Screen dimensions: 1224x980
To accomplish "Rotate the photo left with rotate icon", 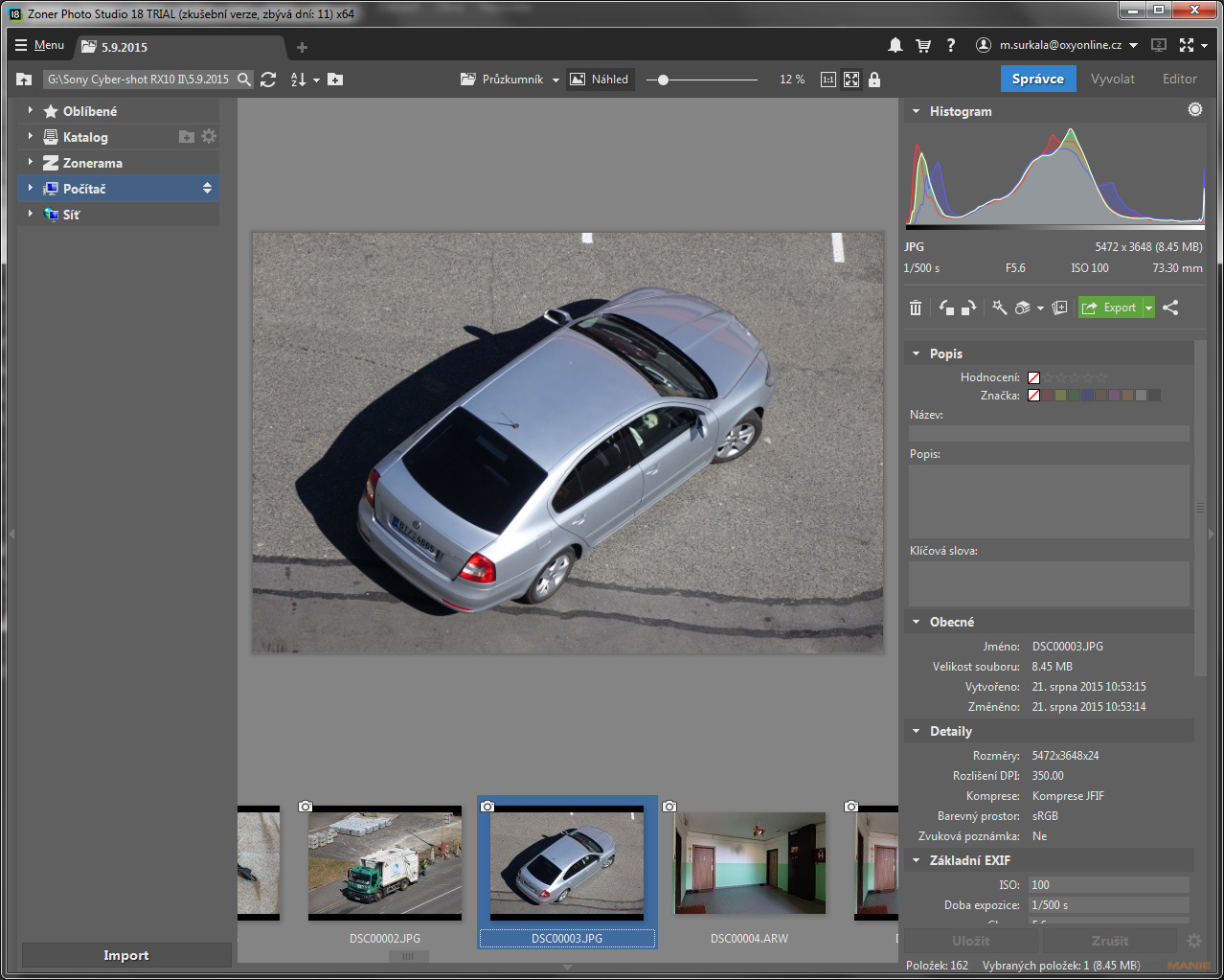I will pos(946,308).
